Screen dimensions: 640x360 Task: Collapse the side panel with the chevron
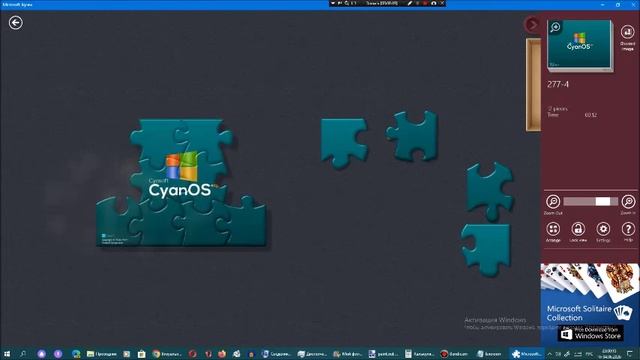(x=532, y=24)
